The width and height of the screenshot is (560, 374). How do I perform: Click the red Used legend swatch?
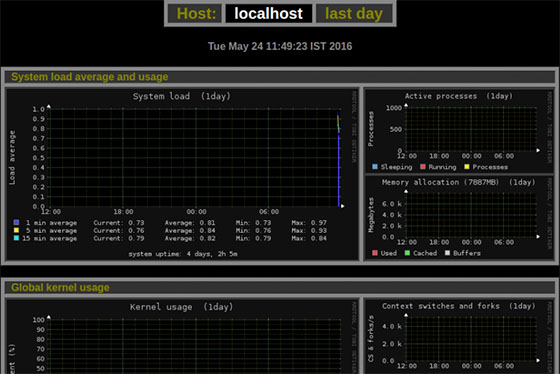[x=375, y=253]
